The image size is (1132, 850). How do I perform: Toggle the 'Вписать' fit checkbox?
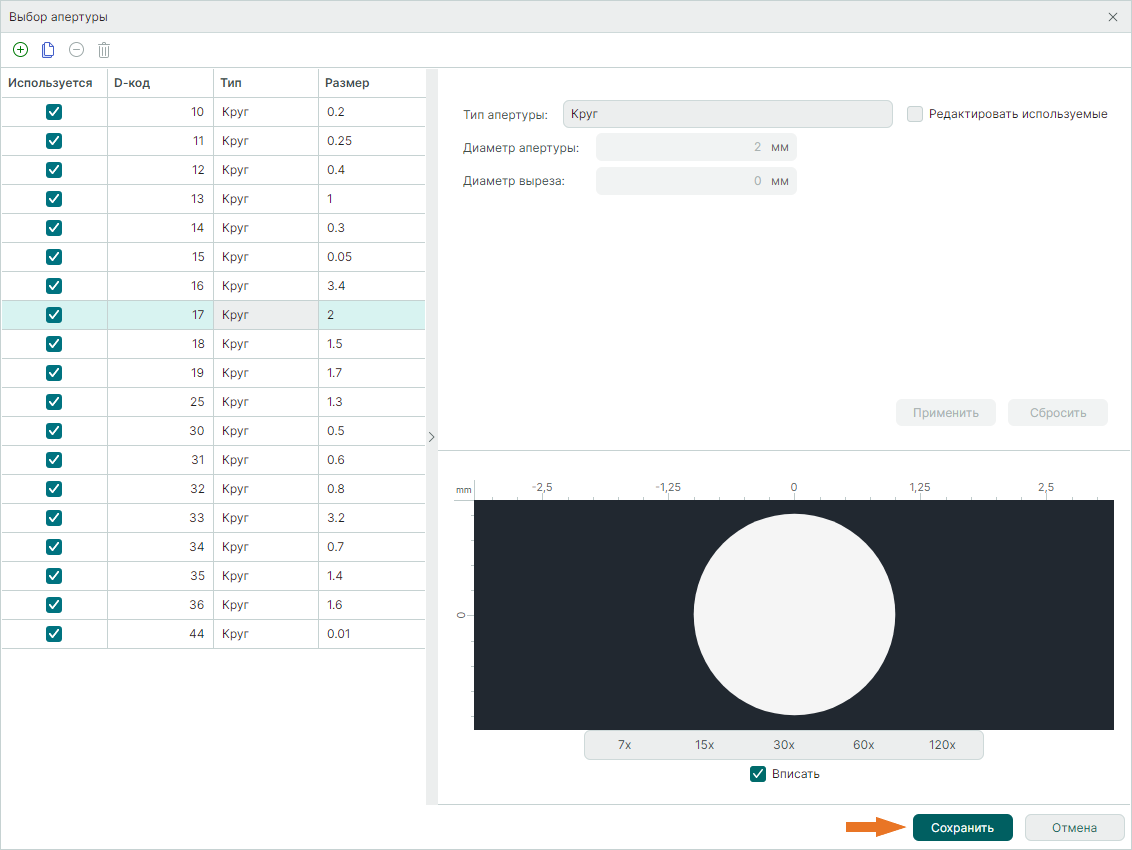[x=758, y=774]
